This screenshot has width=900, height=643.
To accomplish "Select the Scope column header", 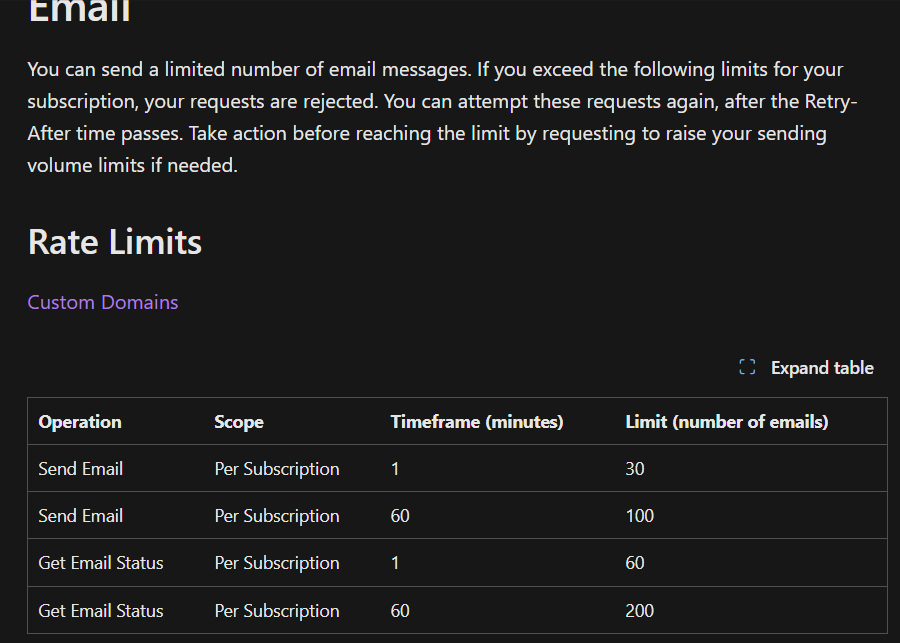I will tap(239, 422).
